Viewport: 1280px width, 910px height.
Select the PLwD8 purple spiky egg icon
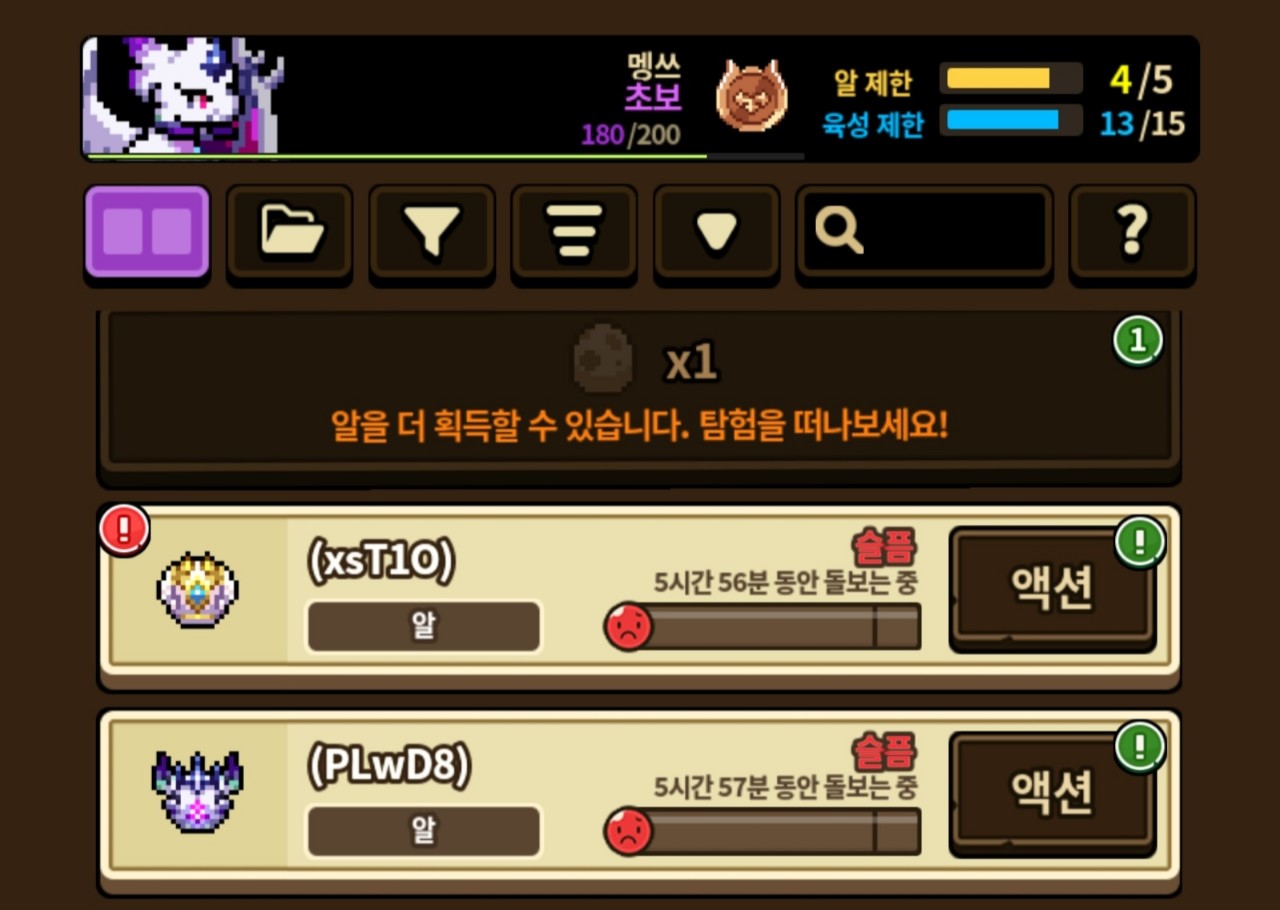click(198, 792)
